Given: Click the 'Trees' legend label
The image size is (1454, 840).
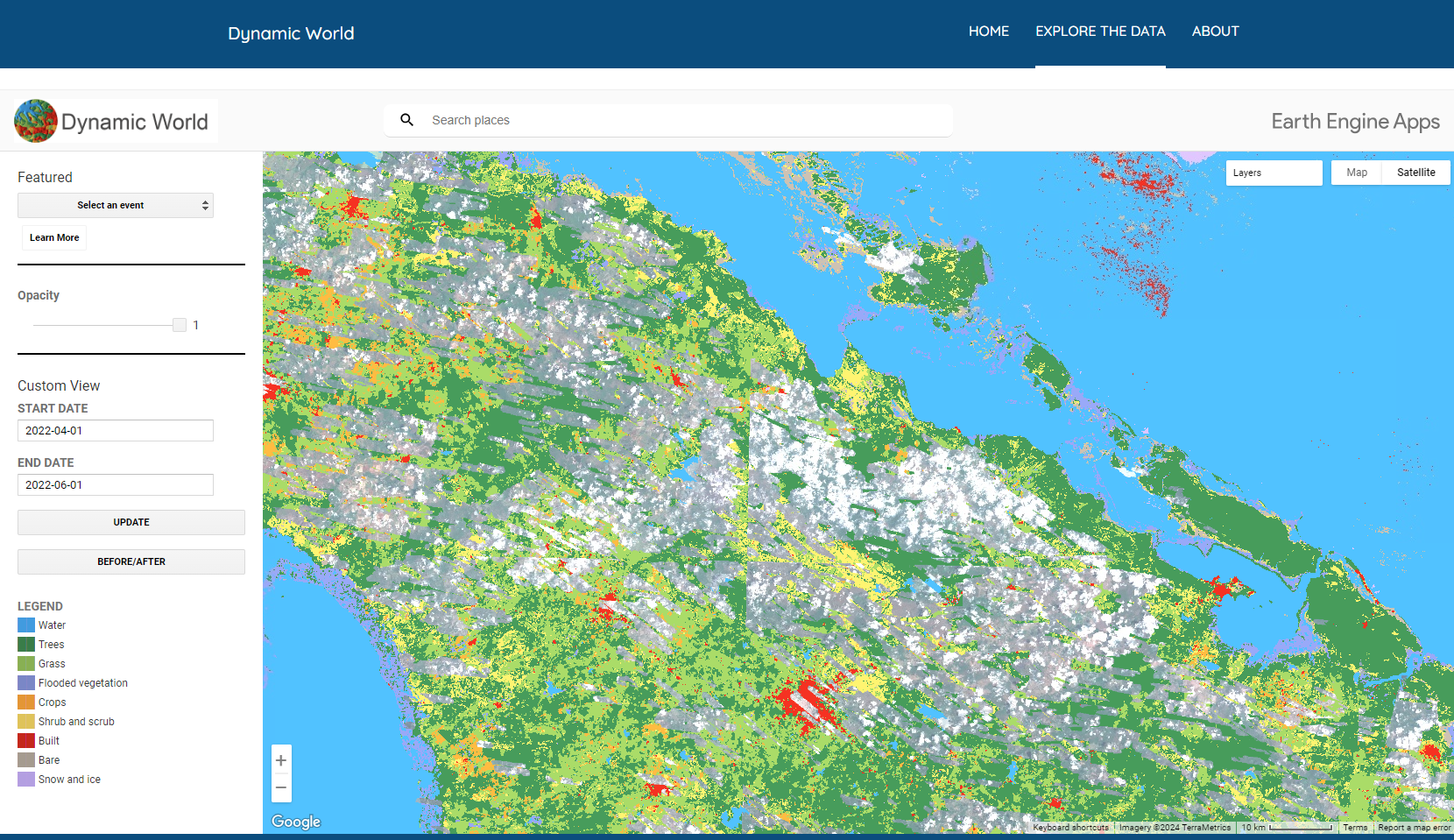Looking at the screenshot, I should pos(52,645).
